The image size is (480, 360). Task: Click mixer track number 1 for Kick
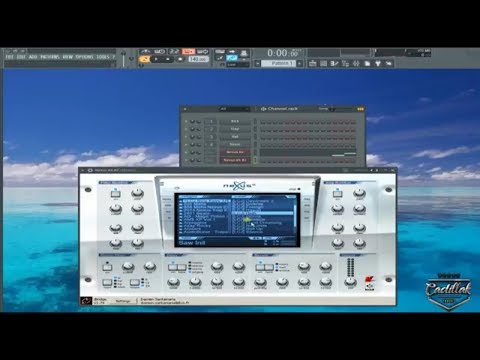[211, 121]
